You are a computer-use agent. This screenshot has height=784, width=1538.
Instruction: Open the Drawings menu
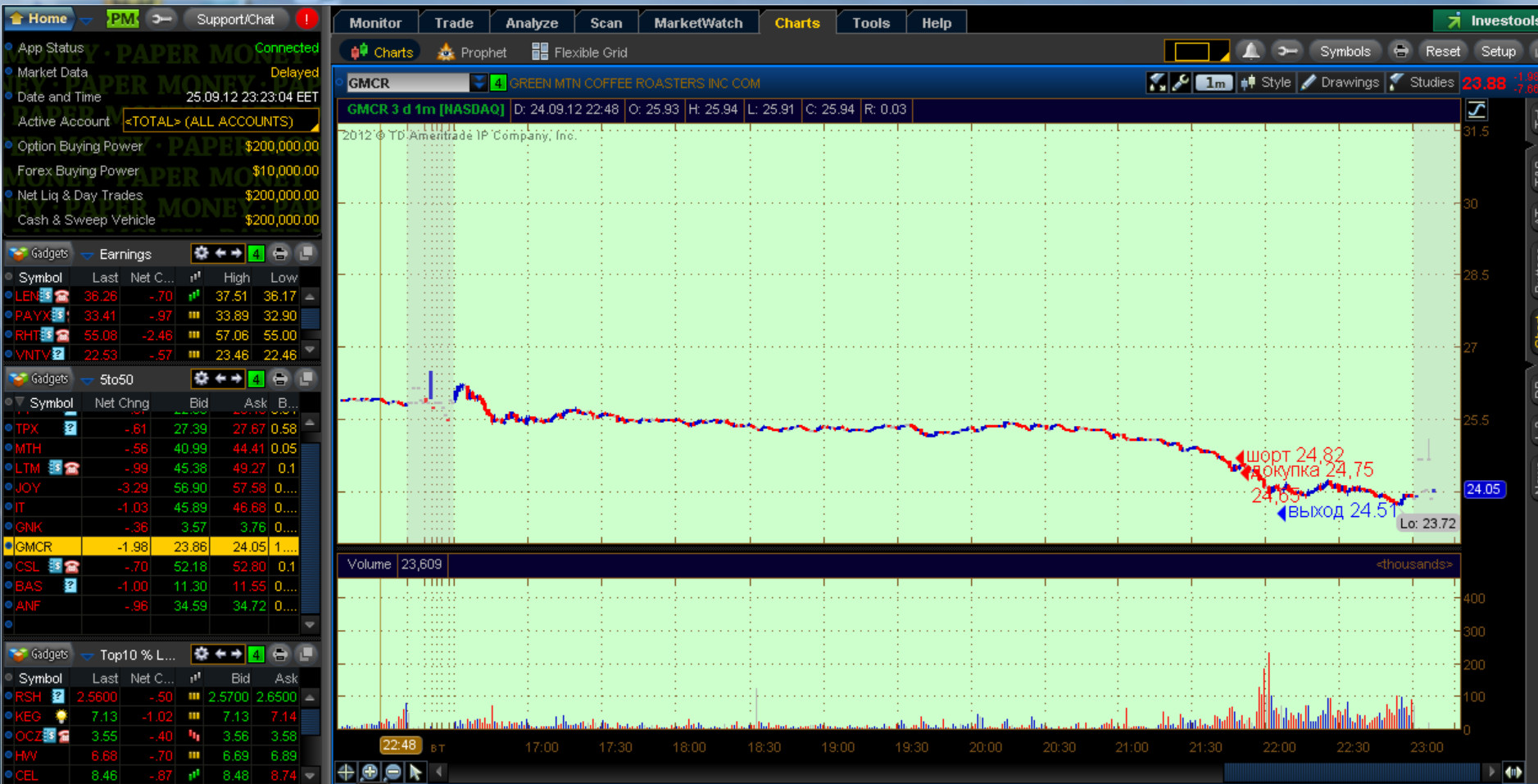click(1340, 82)
